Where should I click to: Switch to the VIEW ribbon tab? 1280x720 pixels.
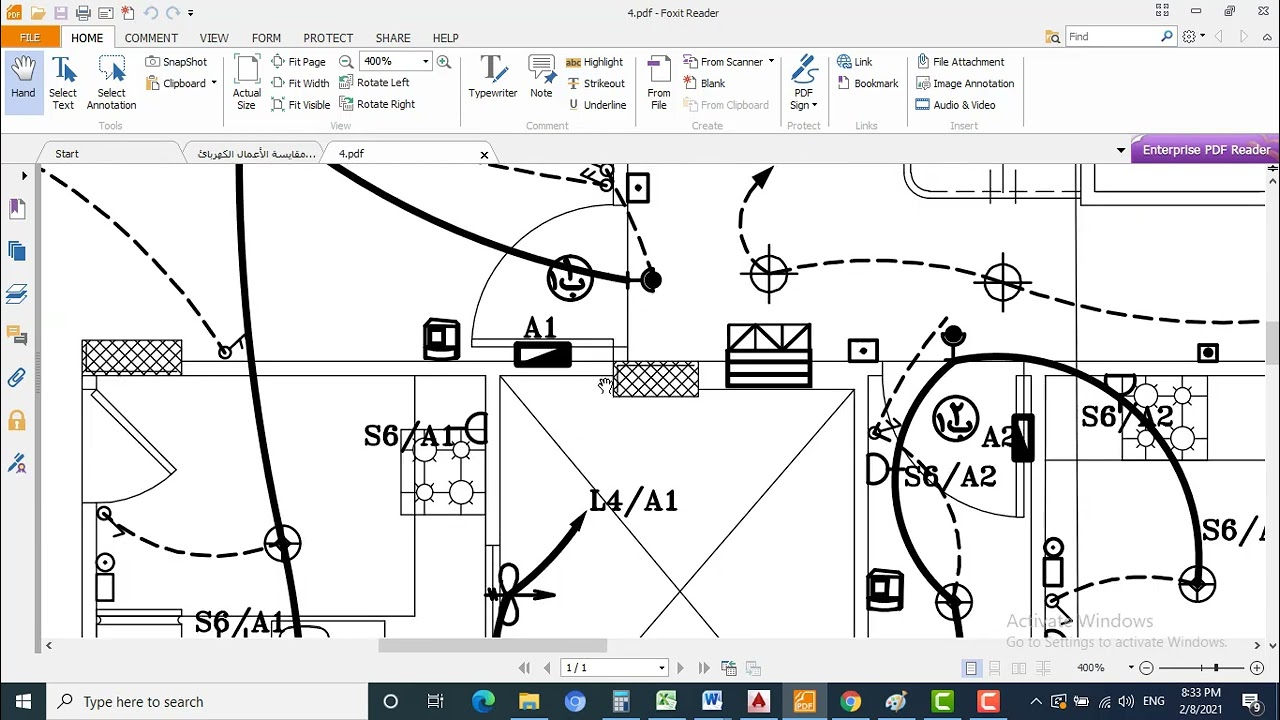(214, 38)
